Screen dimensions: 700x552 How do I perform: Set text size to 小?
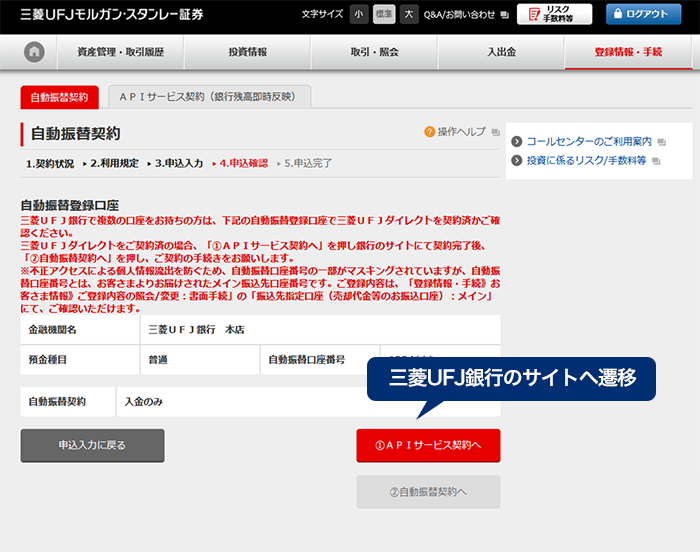(359, 14)
